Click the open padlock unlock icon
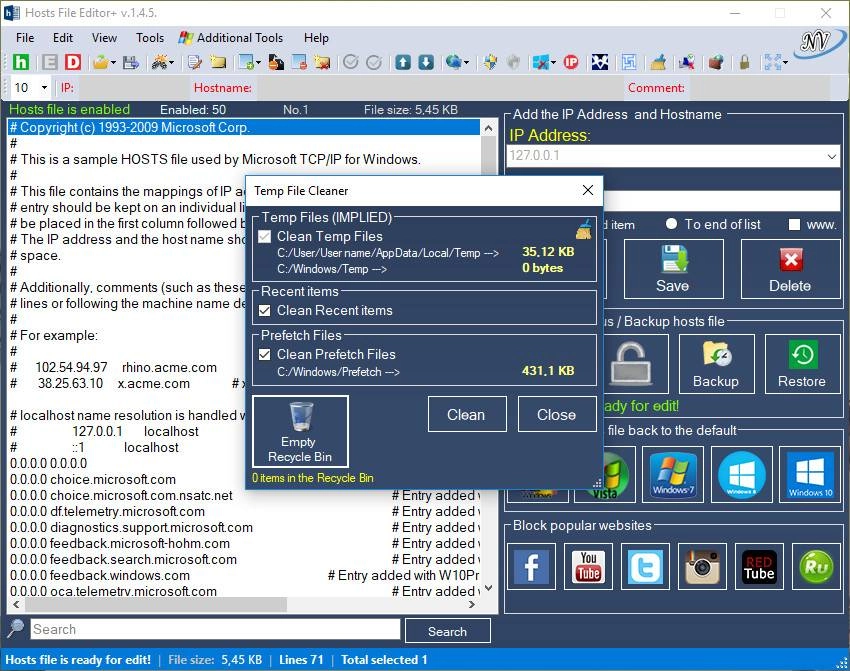The height and width of the screenshot is (671, 850). [x=631, y=363]
